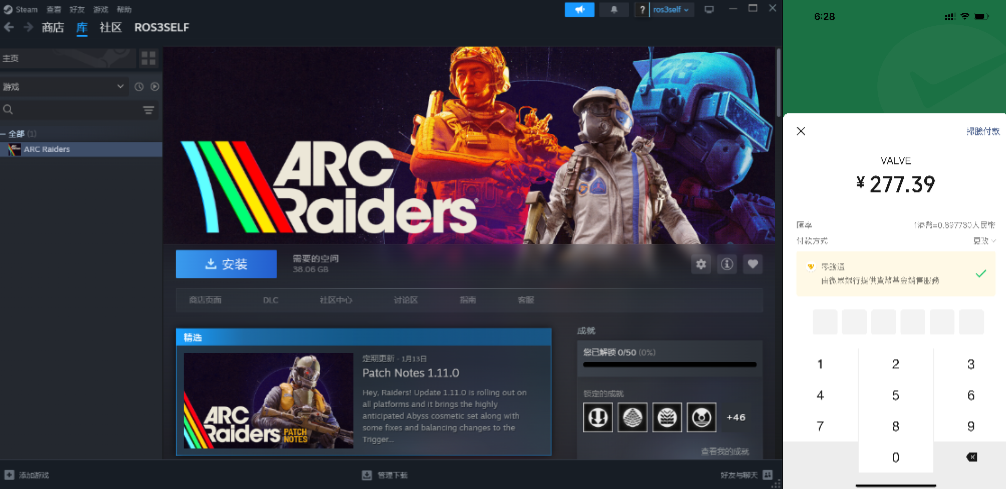Select the checked payment method row
Screen dimensions: 1006x489
(896, 274)
